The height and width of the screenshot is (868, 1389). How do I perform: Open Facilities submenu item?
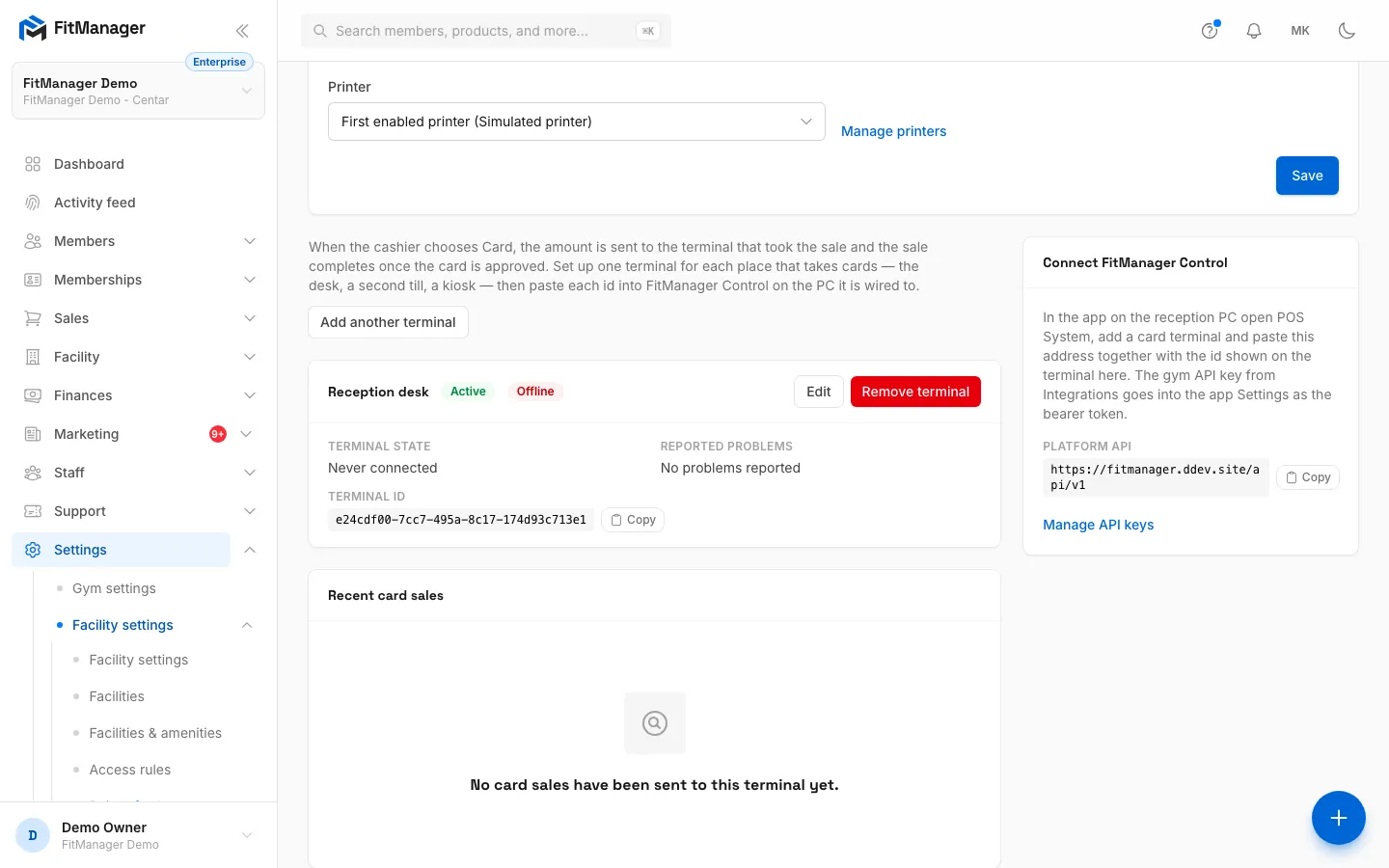117,696
